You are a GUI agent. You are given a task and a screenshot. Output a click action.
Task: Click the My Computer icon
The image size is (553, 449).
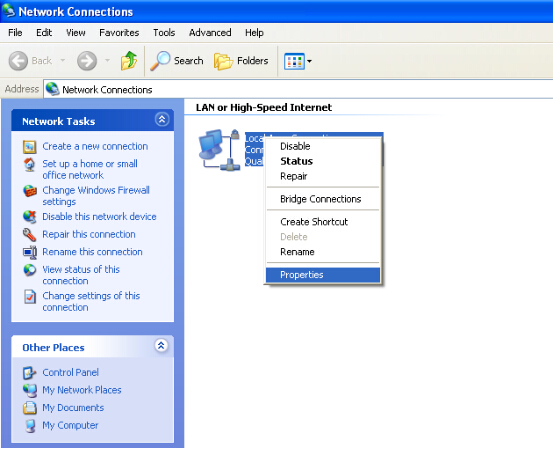click(x=30, y=426)
